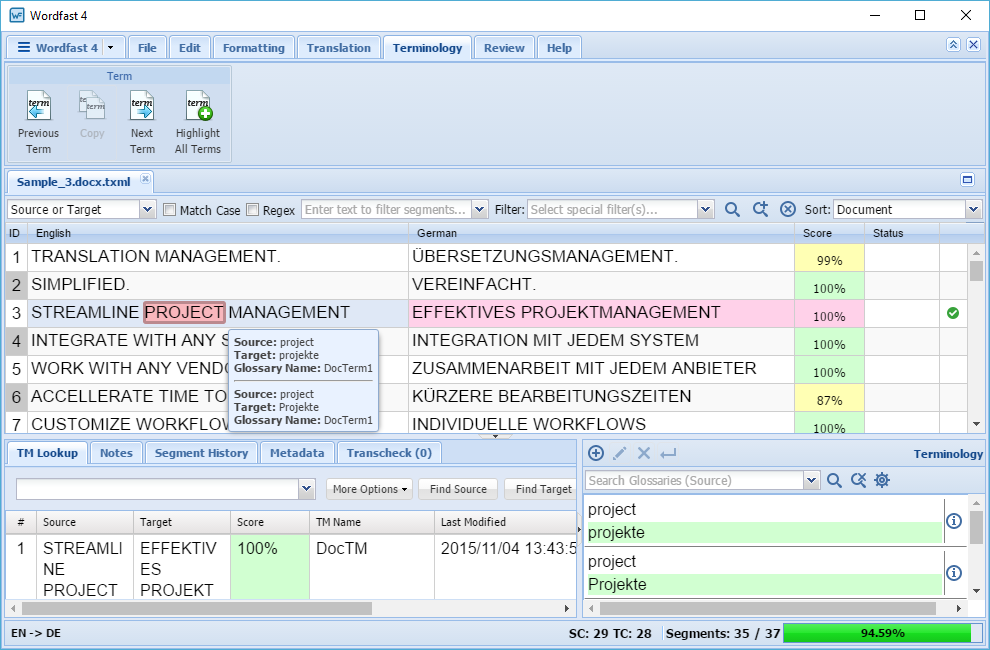Select the Terminology ribbon tab

click(427, 48)
